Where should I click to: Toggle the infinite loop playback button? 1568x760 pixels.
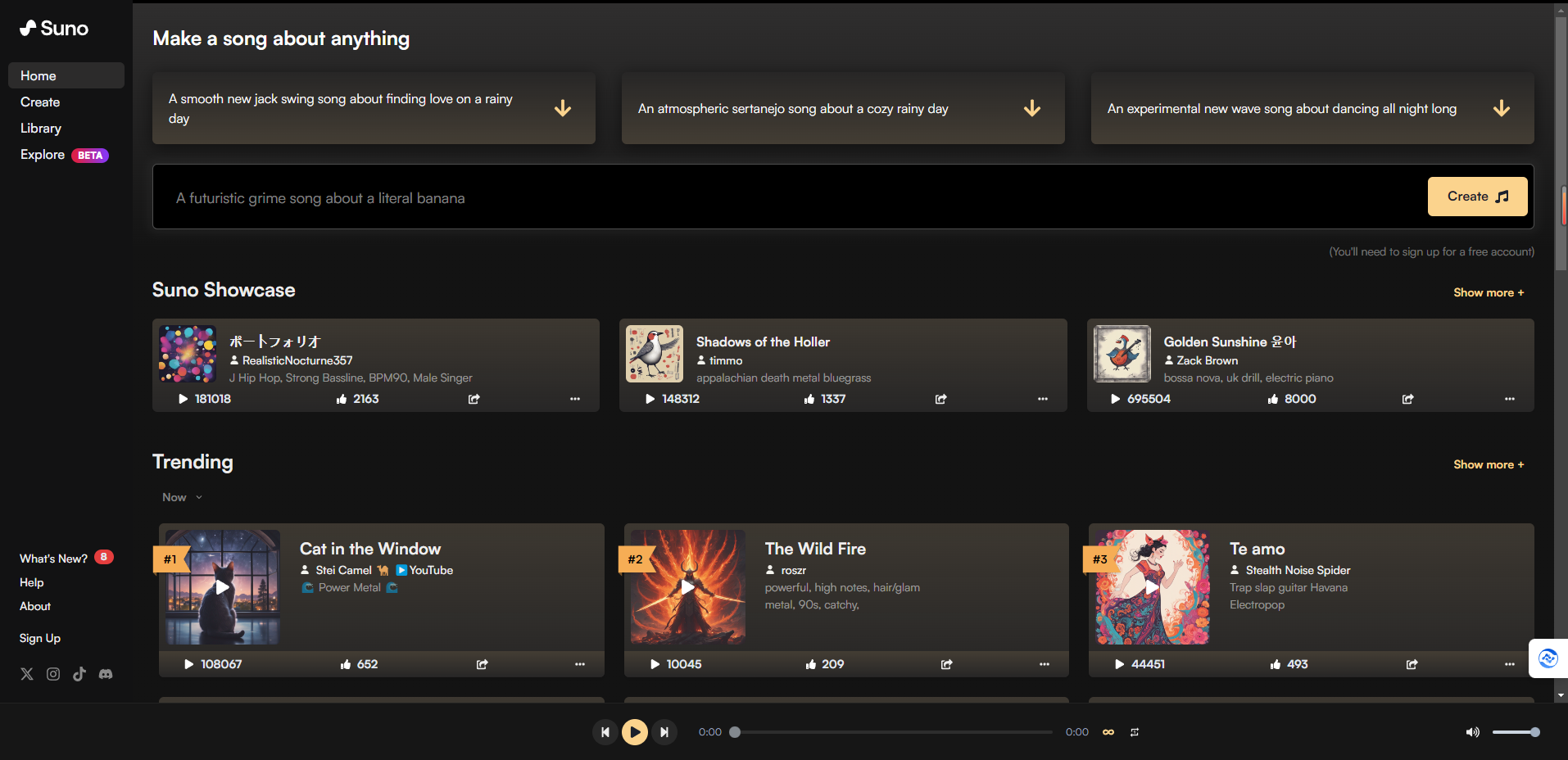point(1108,732)
